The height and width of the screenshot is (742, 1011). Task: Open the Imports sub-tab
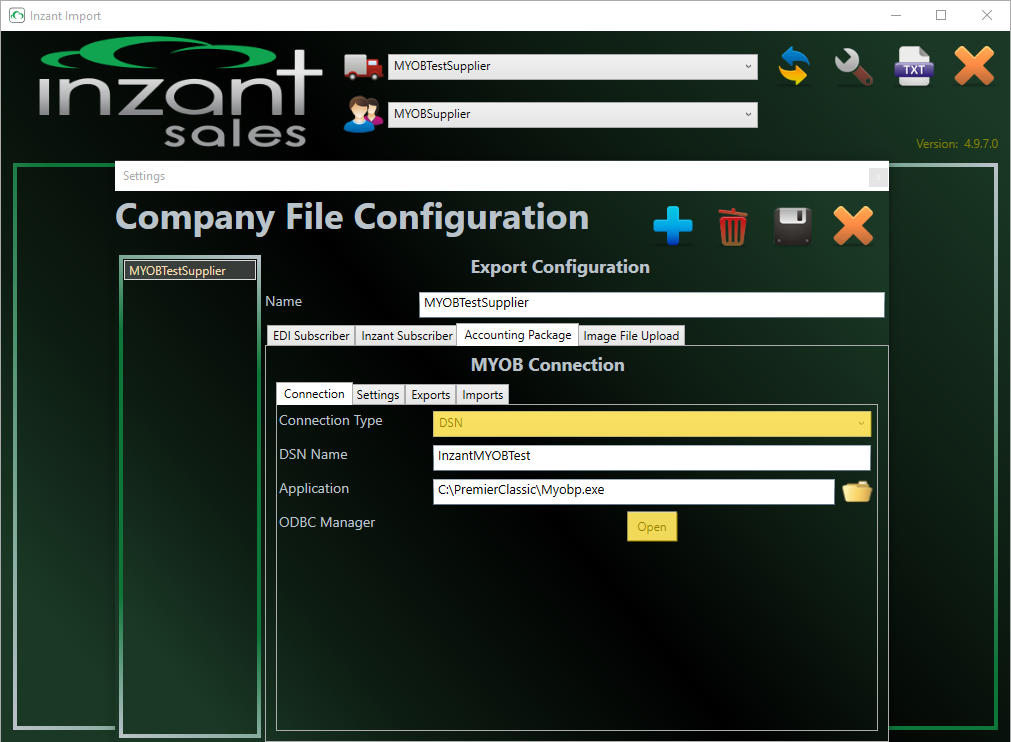pos(482,395)
